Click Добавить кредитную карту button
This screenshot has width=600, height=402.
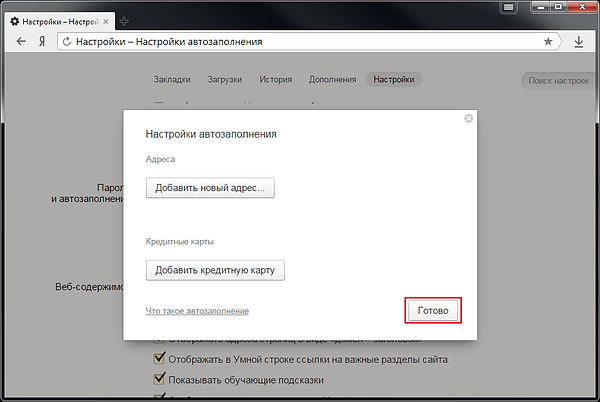(215, 270)
